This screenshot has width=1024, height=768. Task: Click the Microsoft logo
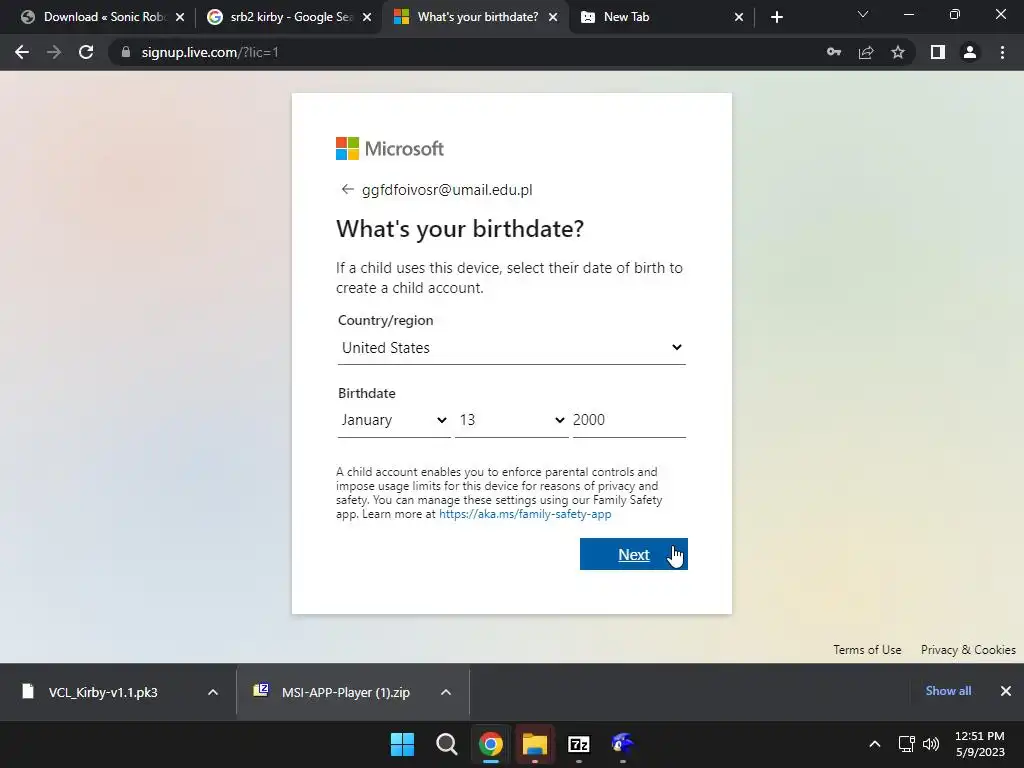click(x=390, y=149)
